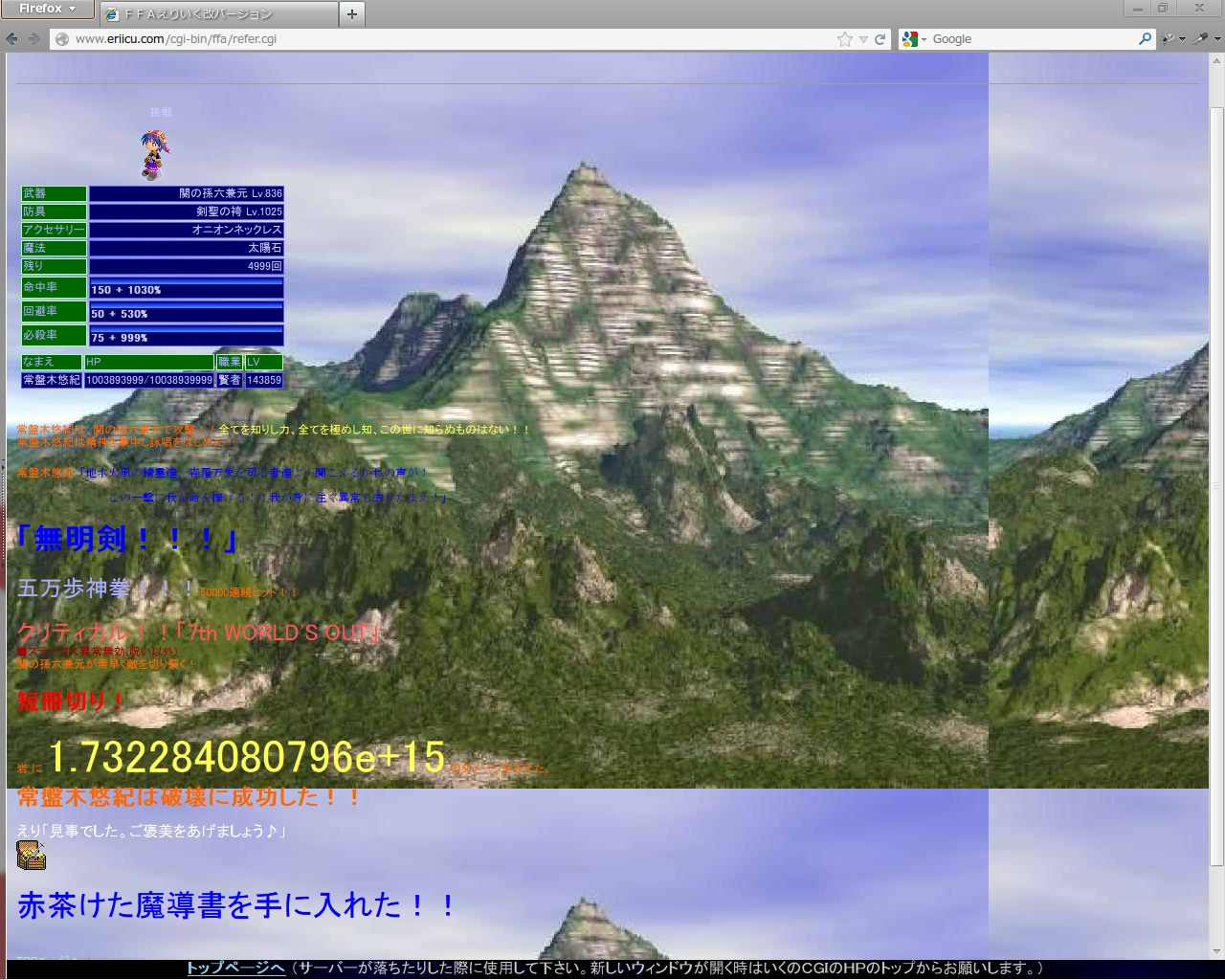Click the 挑戦 heading above the character
The image size is (1225, 980).
coord(161,112)
